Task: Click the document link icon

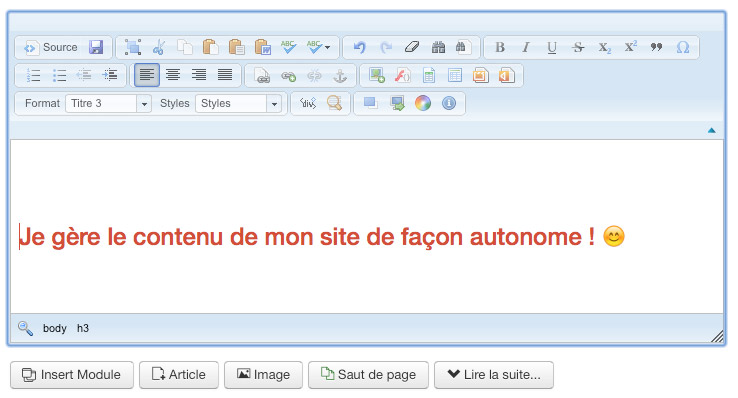Action: [x=262, y=75]
